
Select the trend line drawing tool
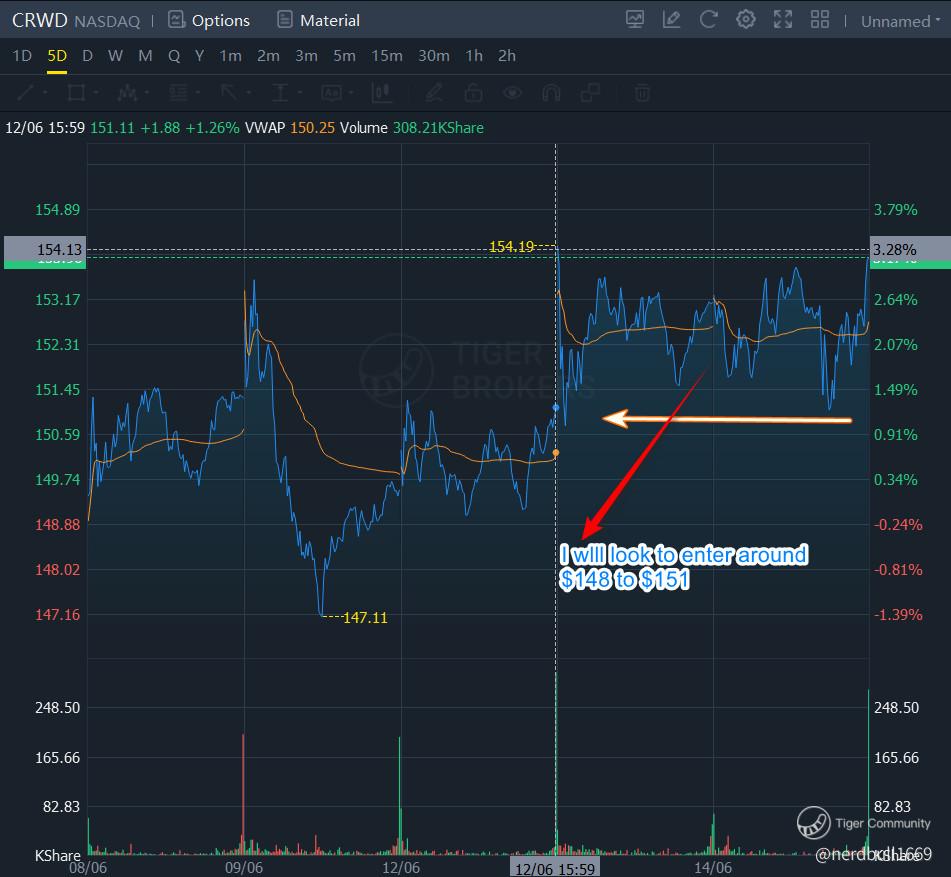[x=26, y=93]
